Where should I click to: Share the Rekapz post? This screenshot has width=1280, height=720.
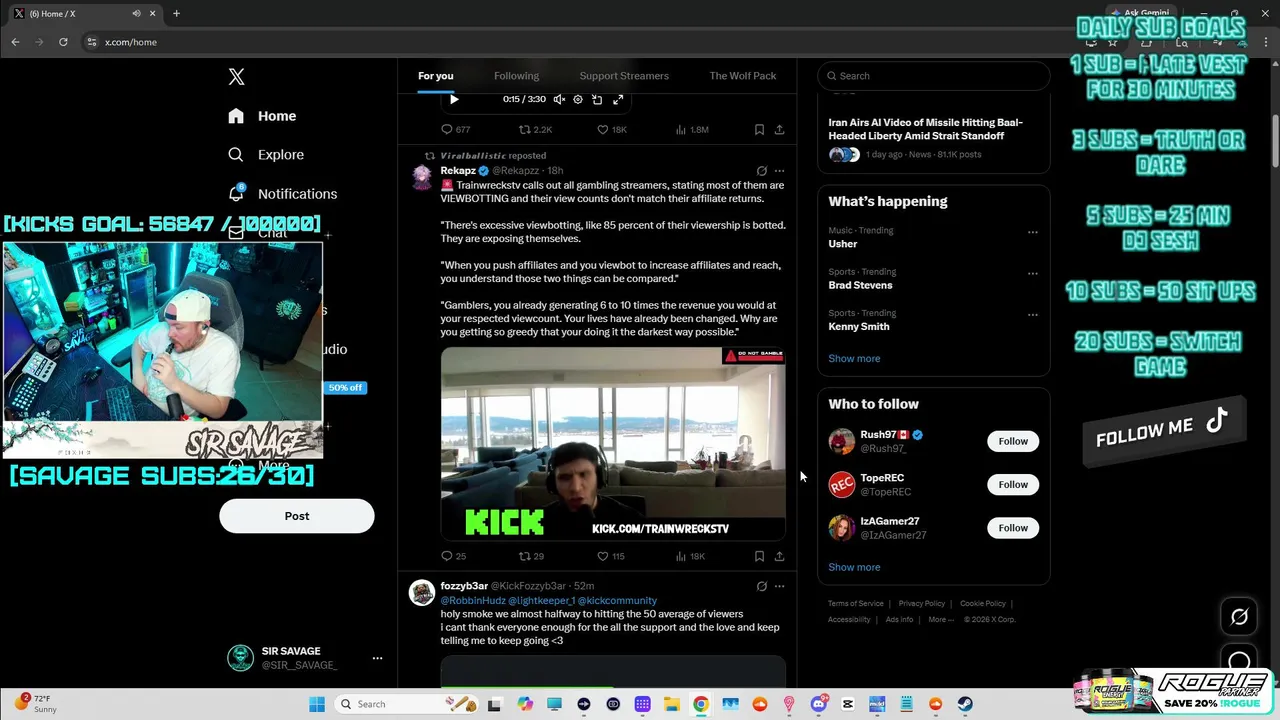point(779,556)
